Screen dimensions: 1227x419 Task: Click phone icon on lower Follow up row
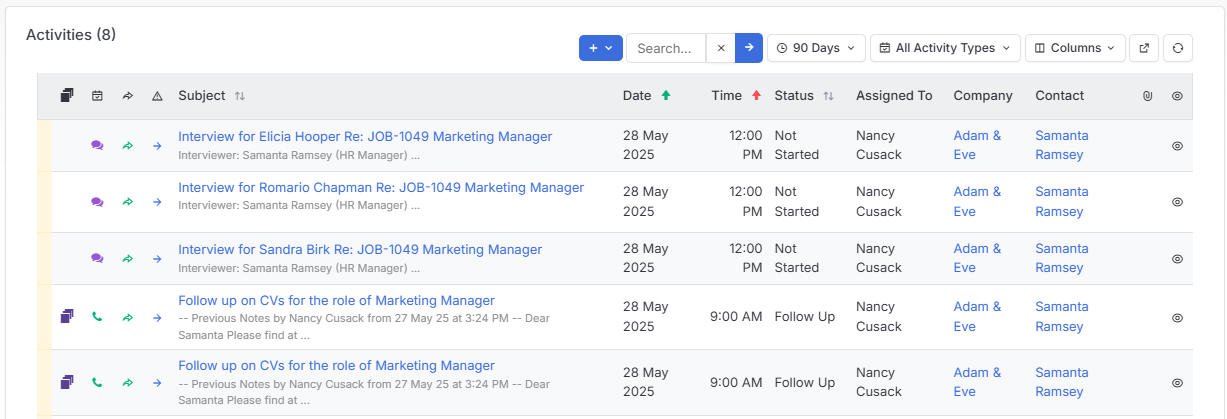tap(97, 382)
